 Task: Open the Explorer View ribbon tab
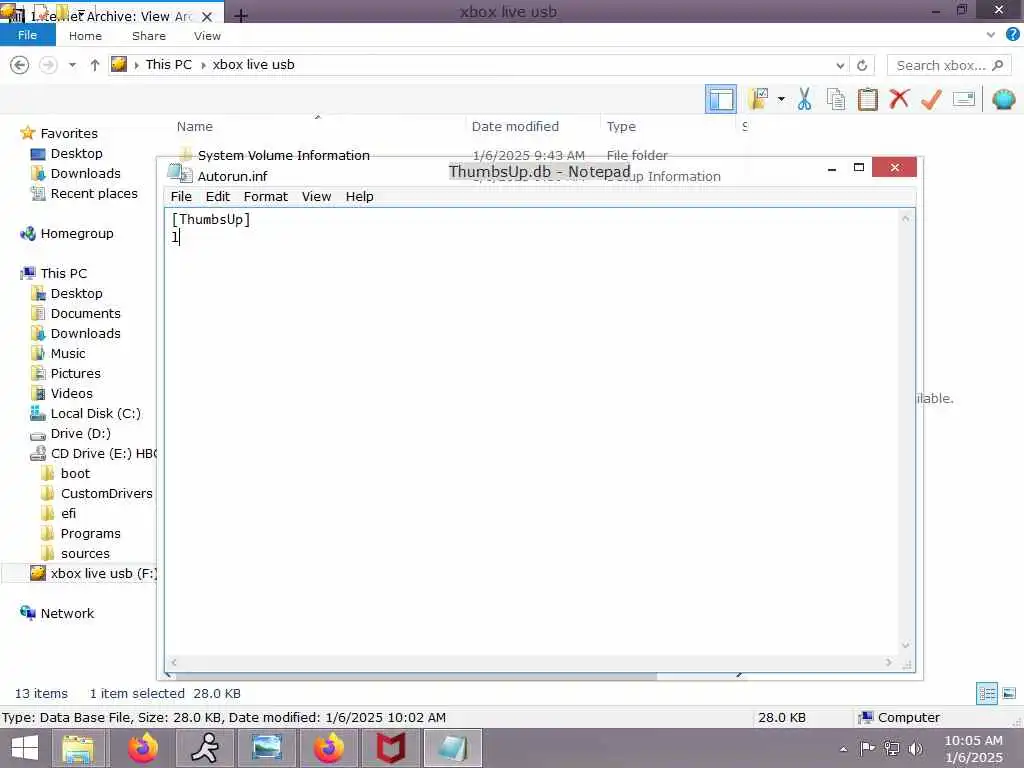tap(207, 36)
